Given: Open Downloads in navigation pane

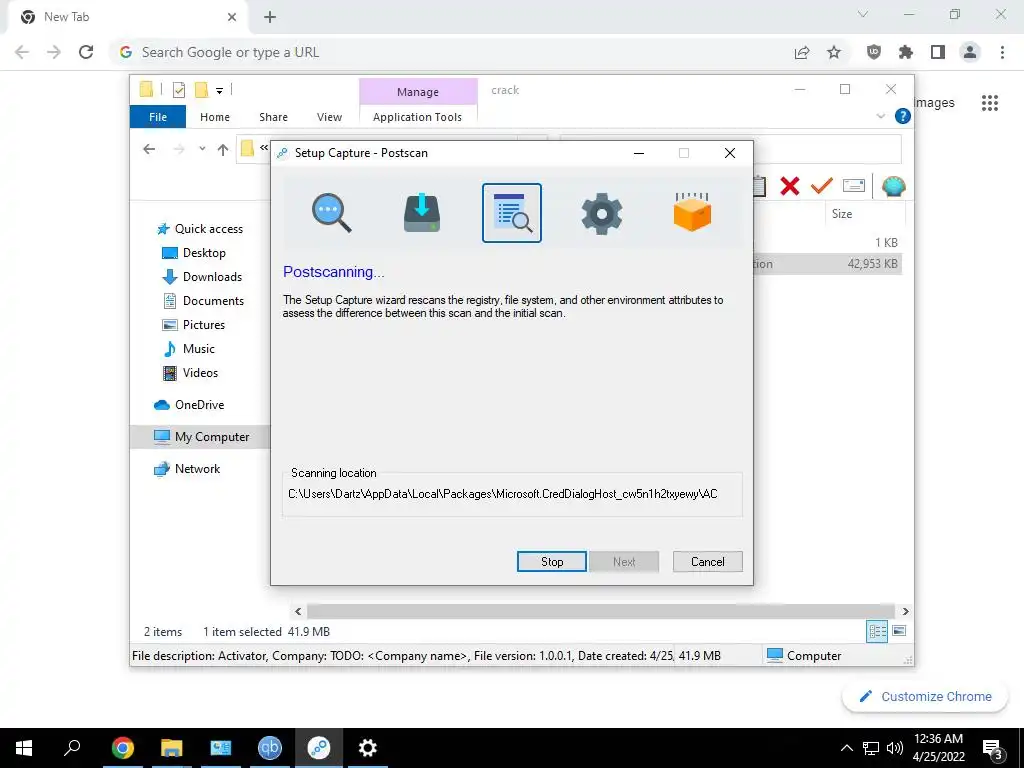Looking at the screenshot, I should pyautogui.click(x=202, y=277).
